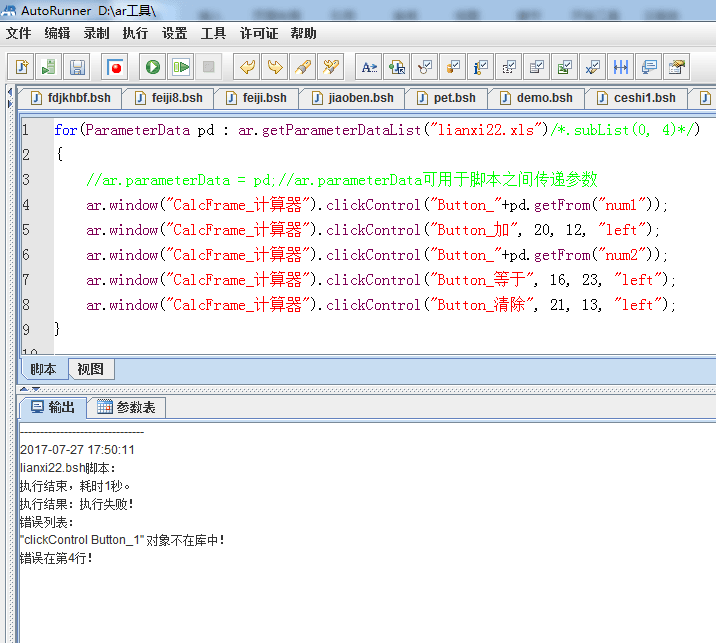Click the redo arrow icon
Image resolution: width=716 pixels, height=643 pixels.
click(x=275, y=67)
